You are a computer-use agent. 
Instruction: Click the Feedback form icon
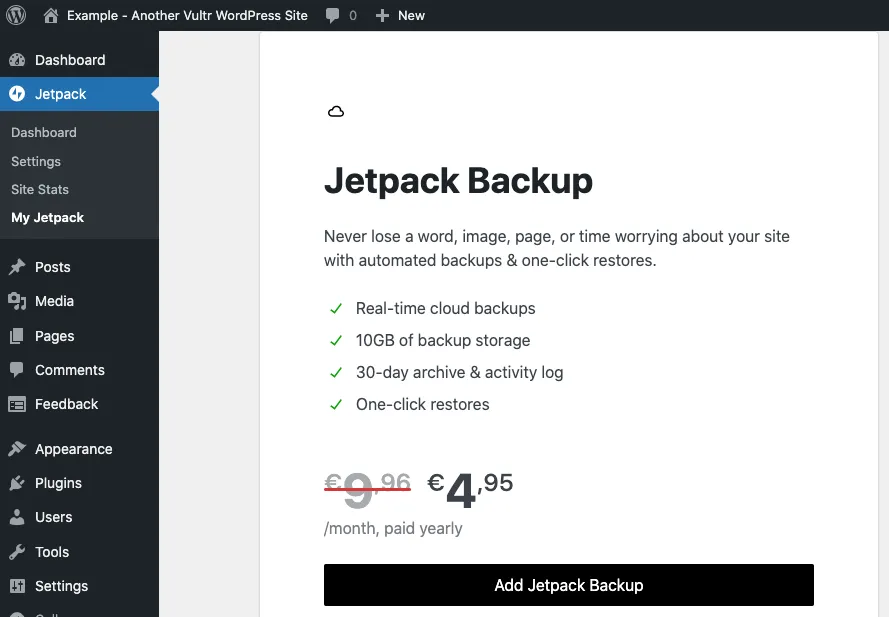(x=17, y=404)
